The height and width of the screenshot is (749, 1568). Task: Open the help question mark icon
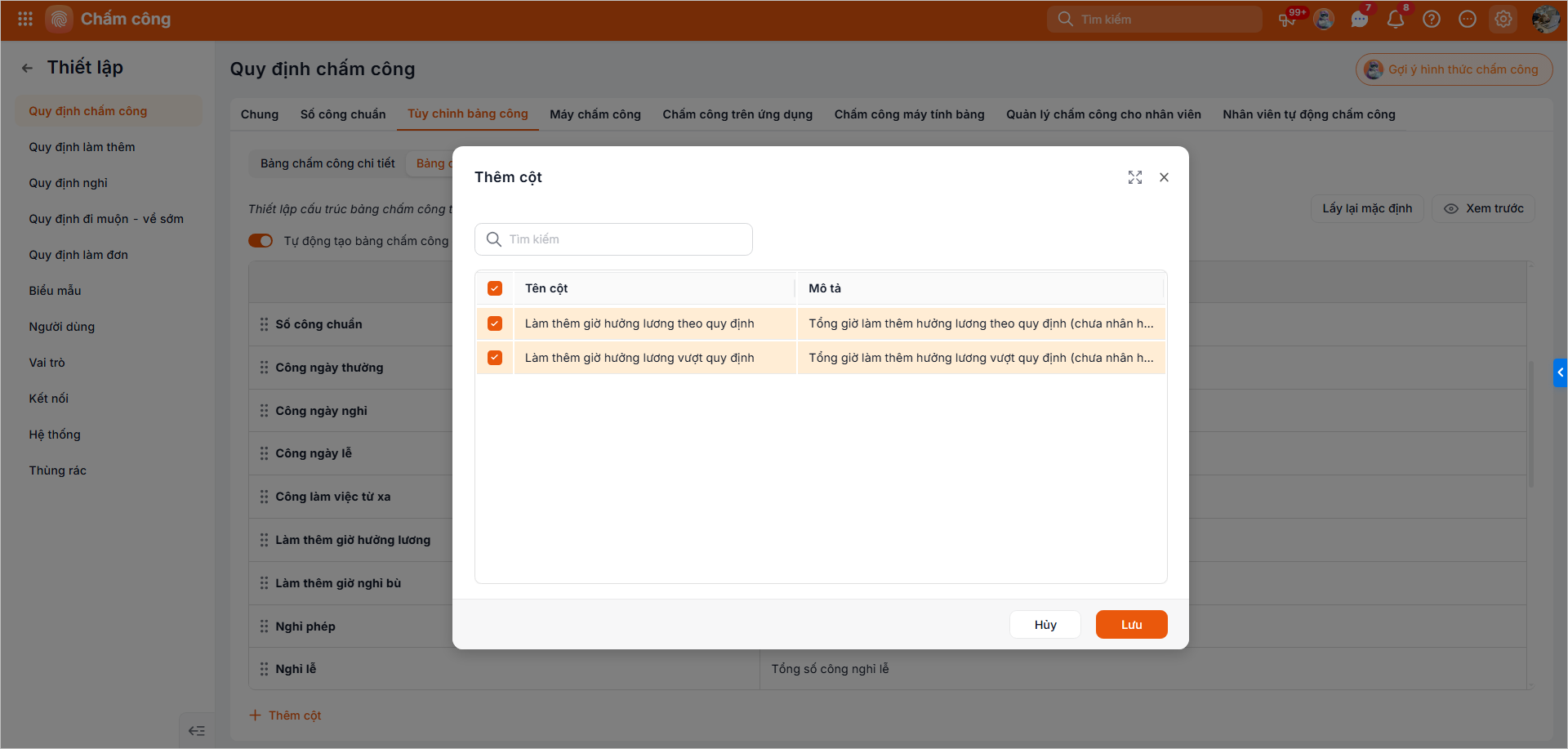(1432, 19)
